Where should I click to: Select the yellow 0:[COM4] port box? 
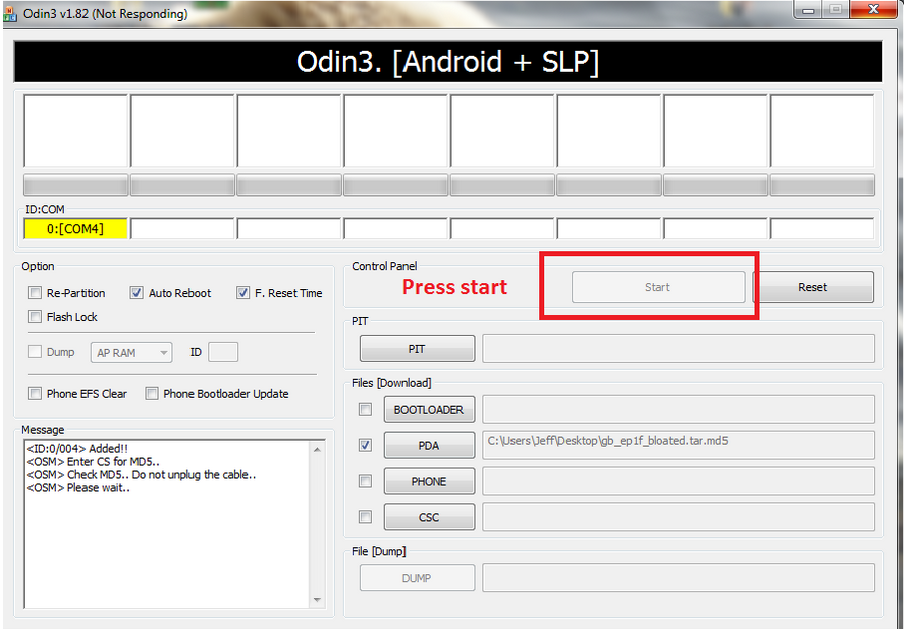pos(76,229)
